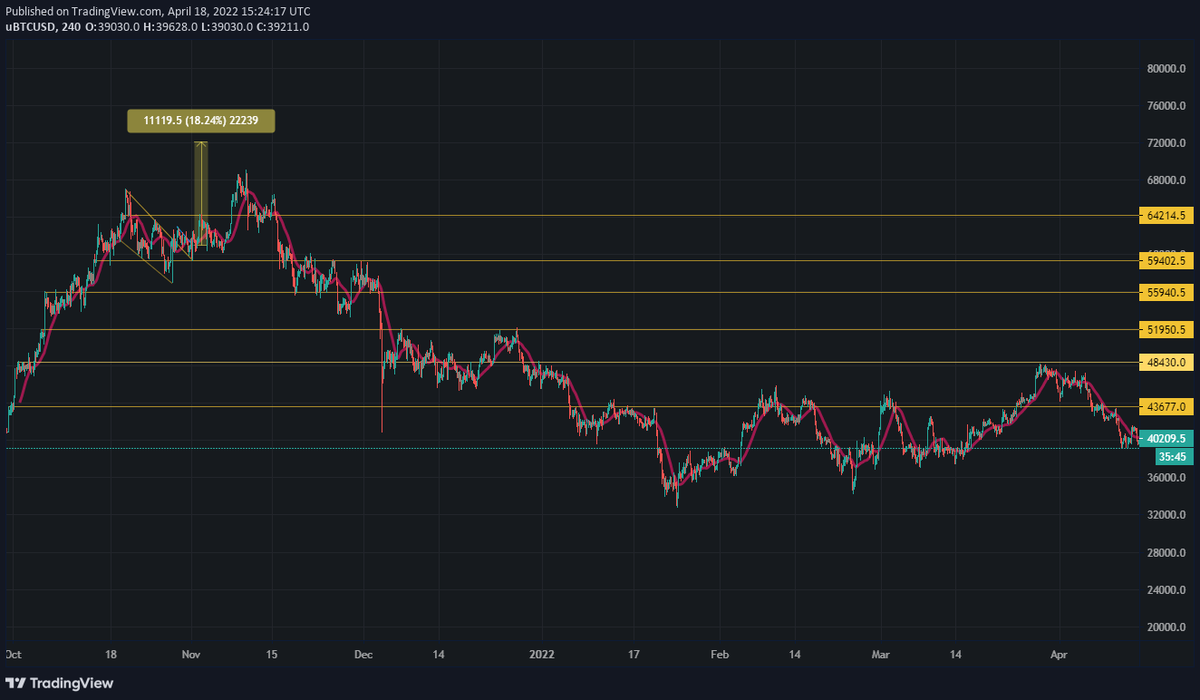
Task: Click the 68000.0 price axis label
Action: (1165, 181)
